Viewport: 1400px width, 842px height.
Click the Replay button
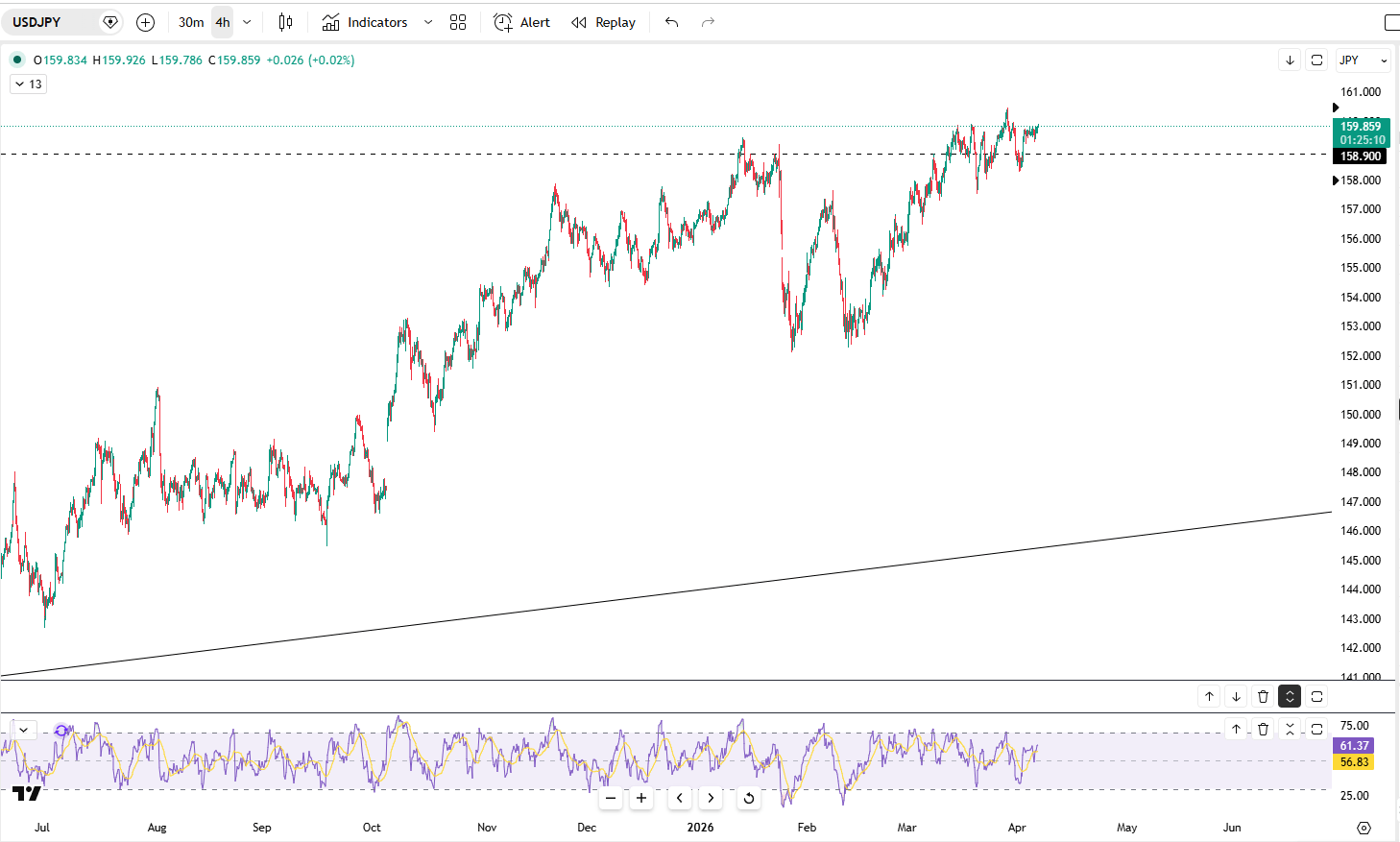pos(604,22)
